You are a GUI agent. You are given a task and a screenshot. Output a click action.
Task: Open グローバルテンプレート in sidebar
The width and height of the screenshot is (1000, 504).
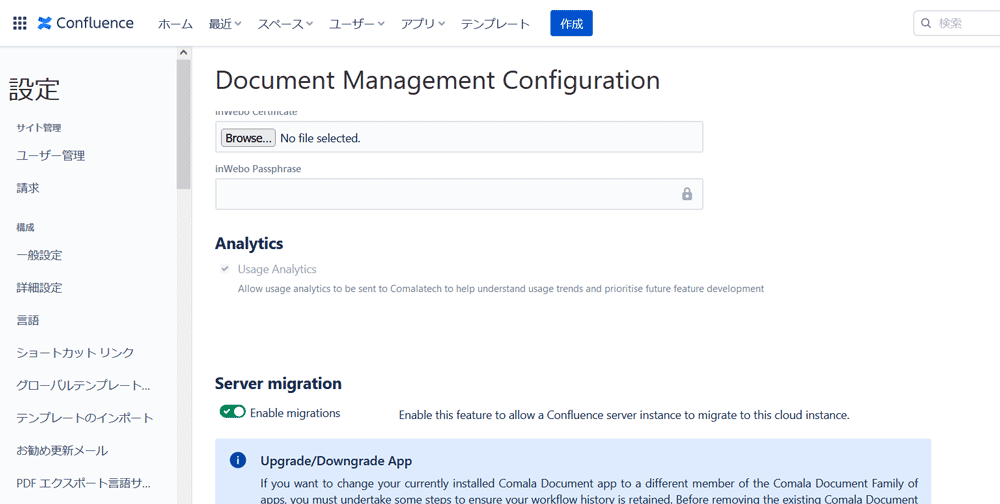click(x=84, y=385)
